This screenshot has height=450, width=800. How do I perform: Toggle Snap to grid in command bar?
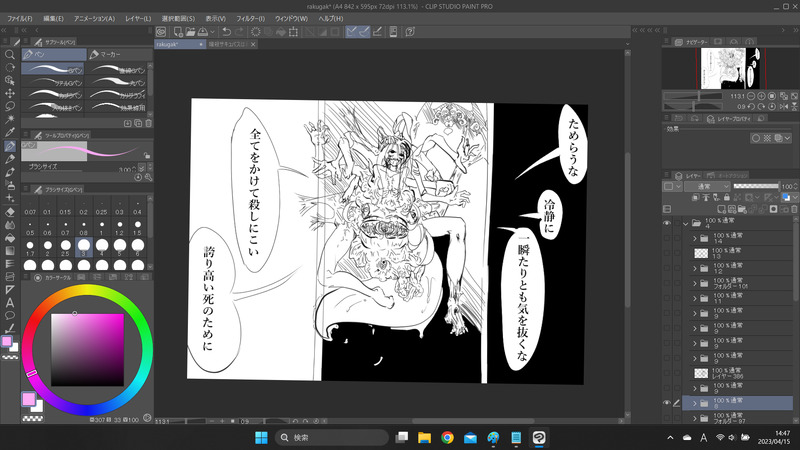[377, 32]
